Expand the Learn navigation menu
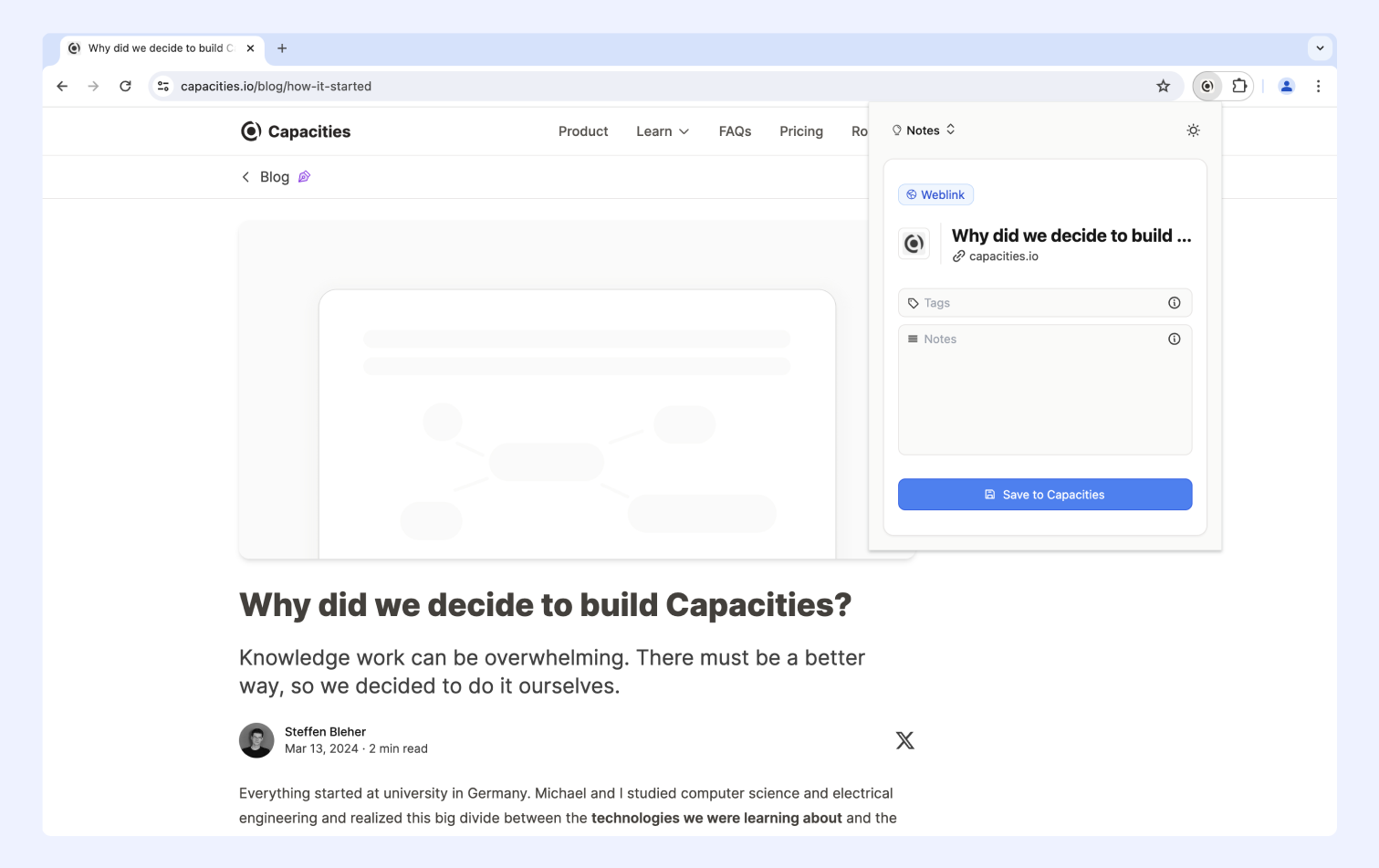This screenshot has width=1379, height=868. click(662, 131)
